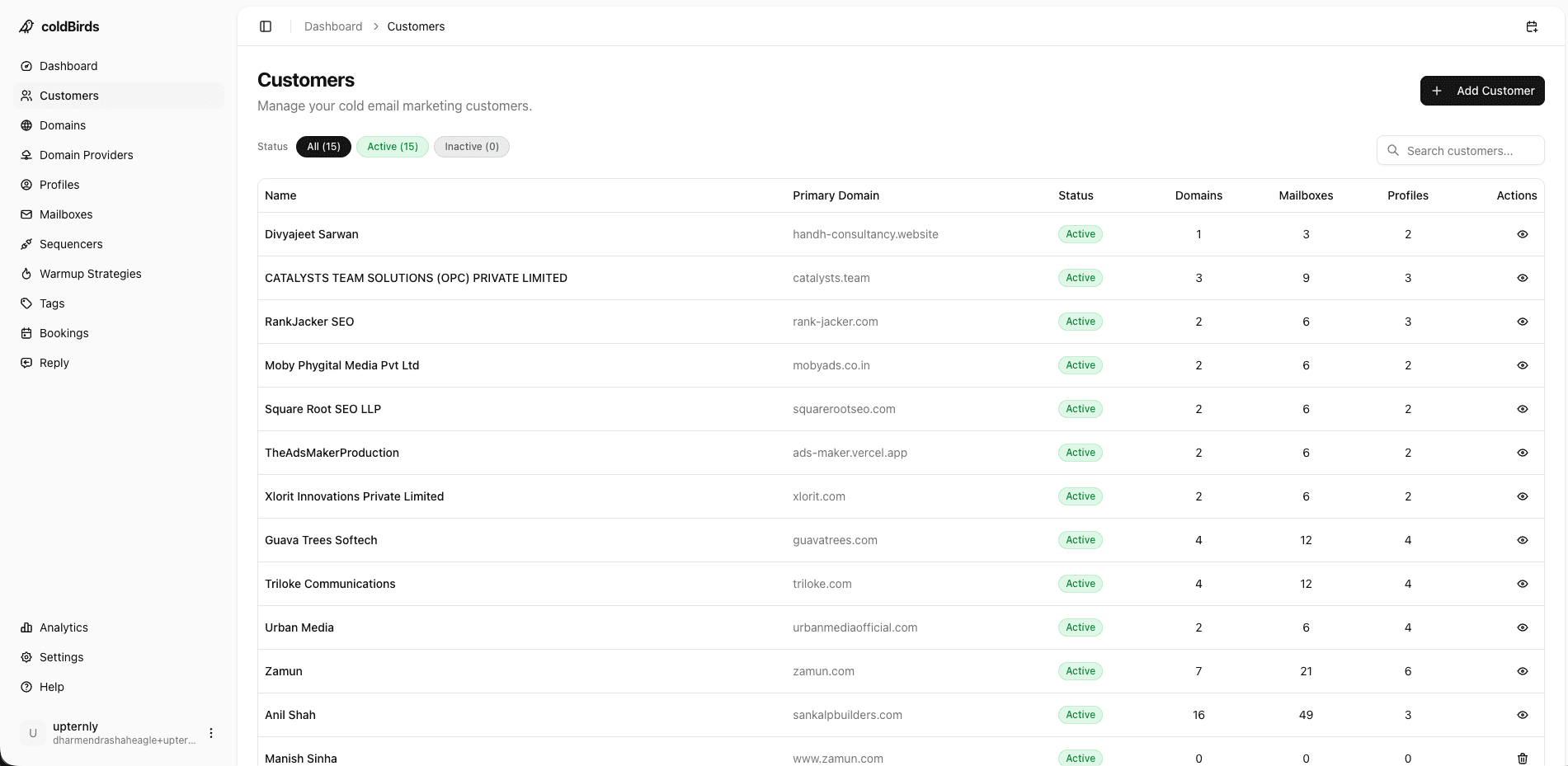Open the upternly account three-dot menu
1568x766 pixels.
pyautogui.click(x=211, y=732)
